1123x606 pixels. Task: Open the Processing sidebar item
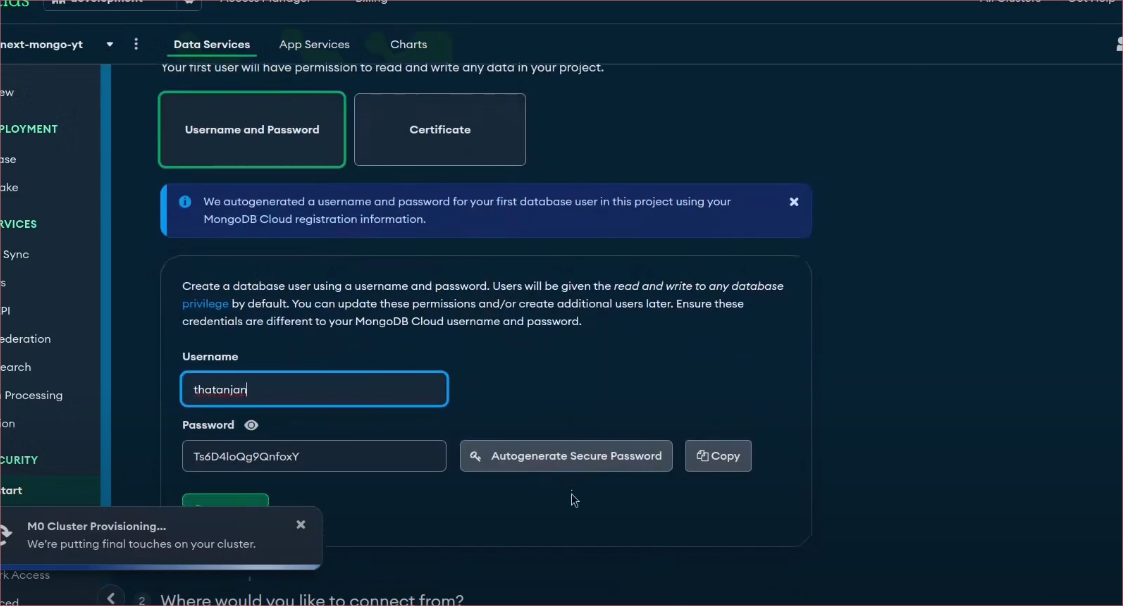pos(32,395)
